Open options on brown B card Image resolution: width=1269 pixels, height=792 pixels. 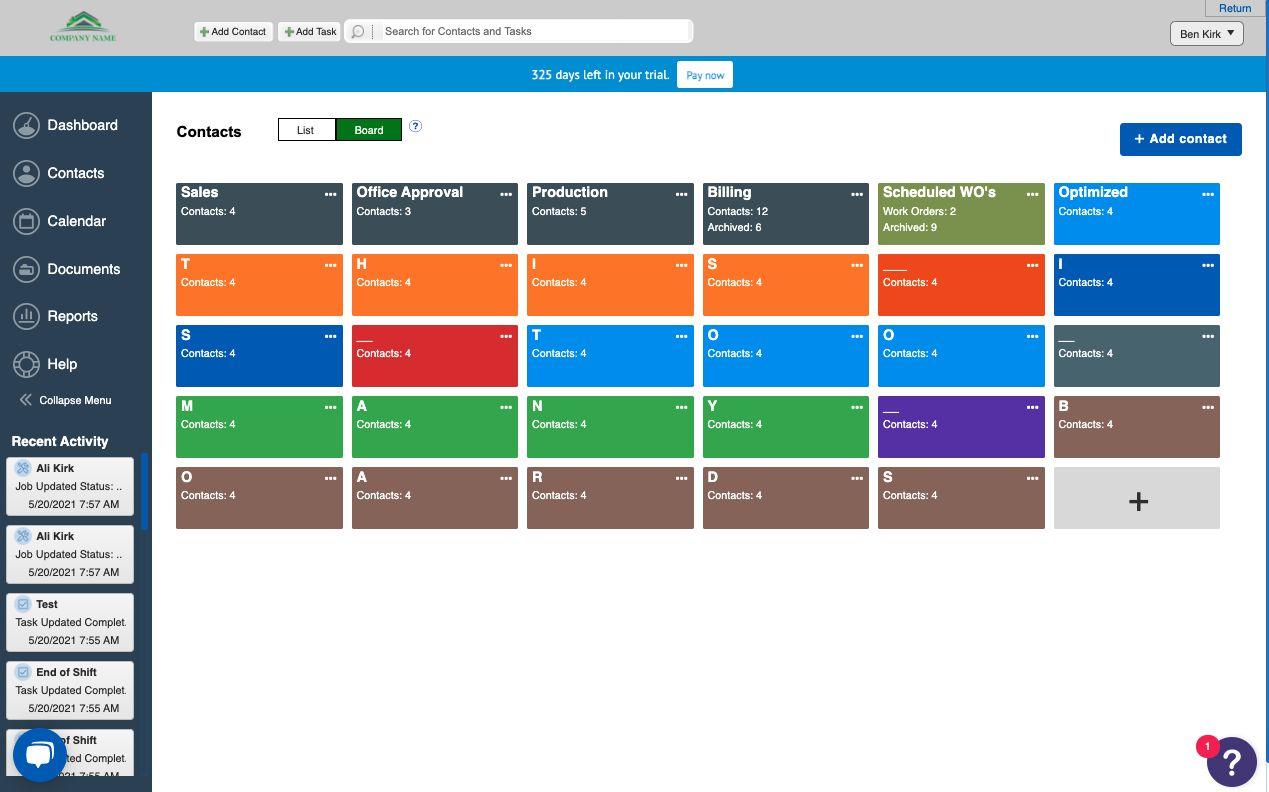1208,407
